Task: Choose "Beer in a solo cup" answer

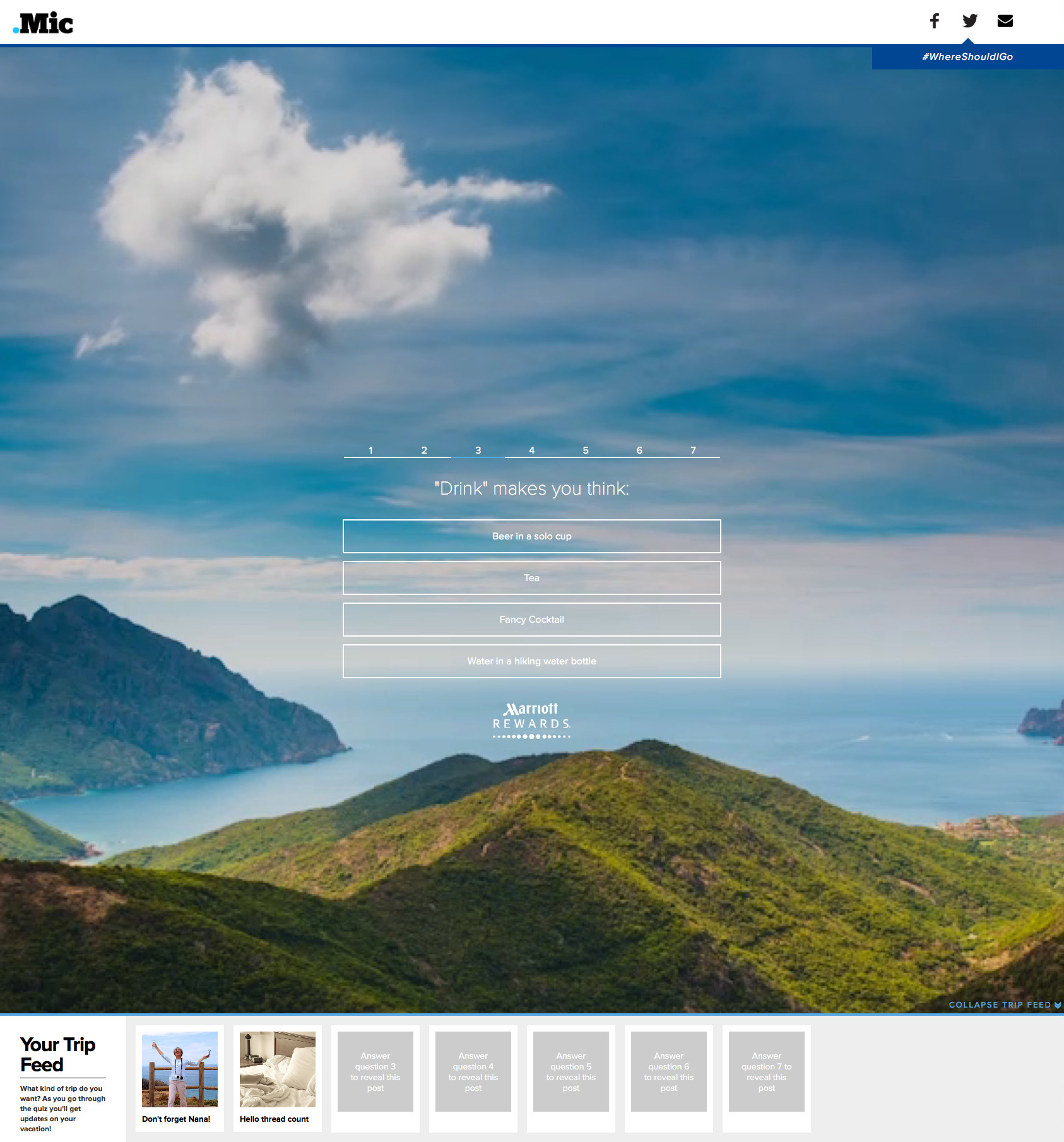Action: 531,536
